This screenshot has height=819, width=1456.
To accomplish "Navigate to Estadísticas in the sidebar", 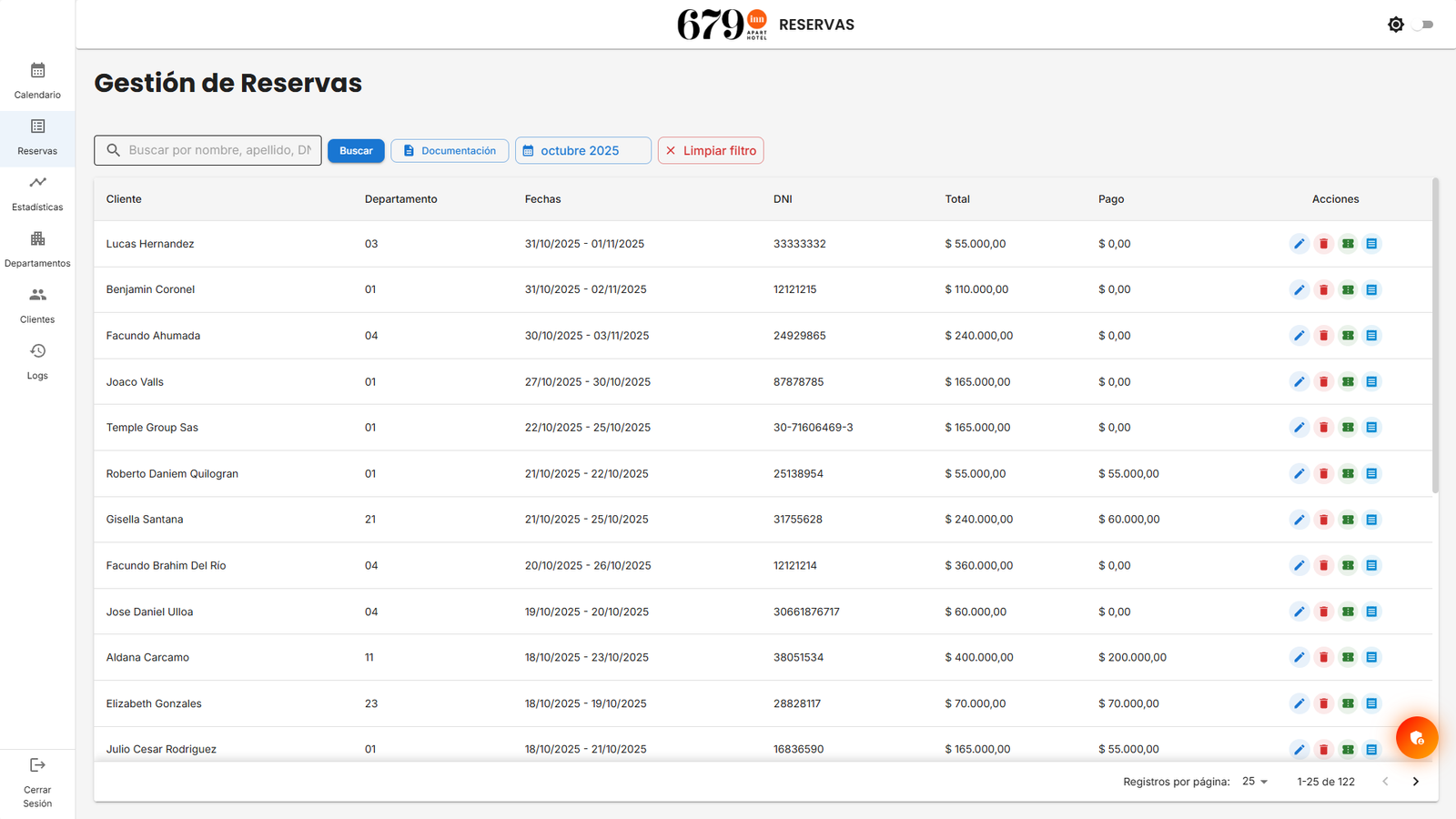I will click(x=37, y=193).
